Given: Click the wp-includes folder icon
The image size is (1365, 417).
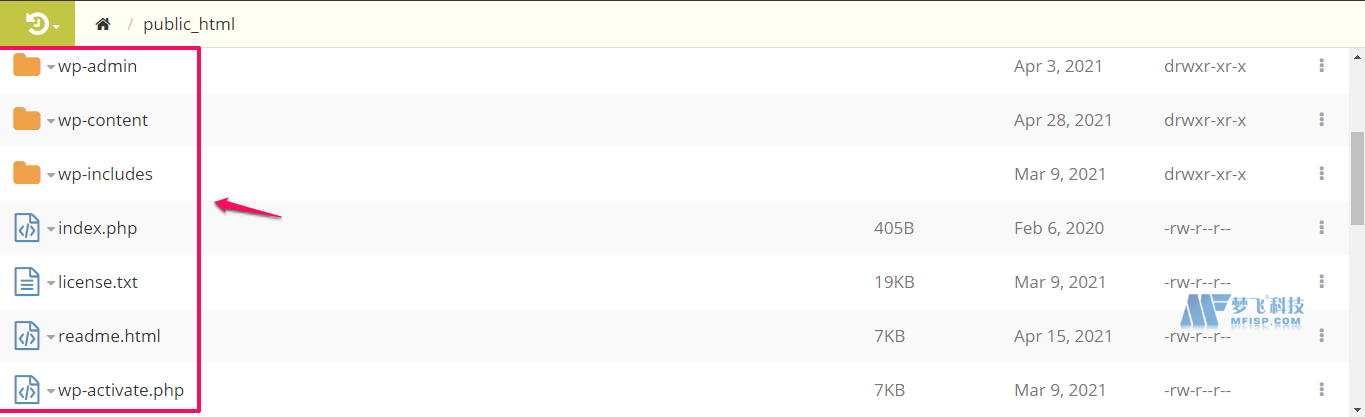Looking at the screenshot, I should (27, 174).
